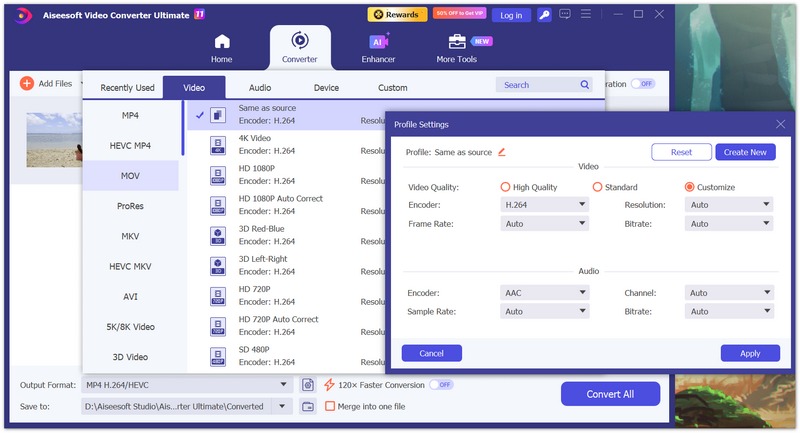The image size is (800, 433).
Task: Open the Custom format tab
Action: pos(392,88)
